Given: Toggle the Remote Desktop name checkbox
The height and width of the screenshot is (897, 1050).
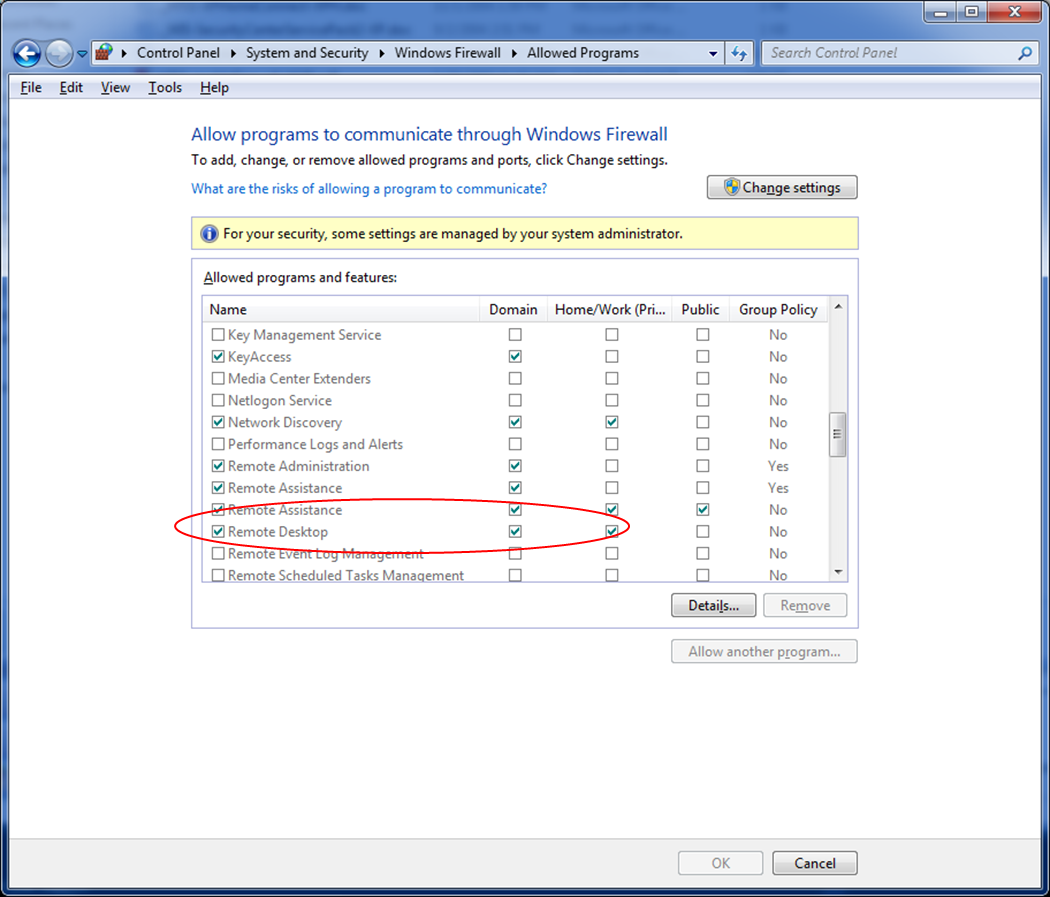Looking at the screenshot, I should coord(218,532).
